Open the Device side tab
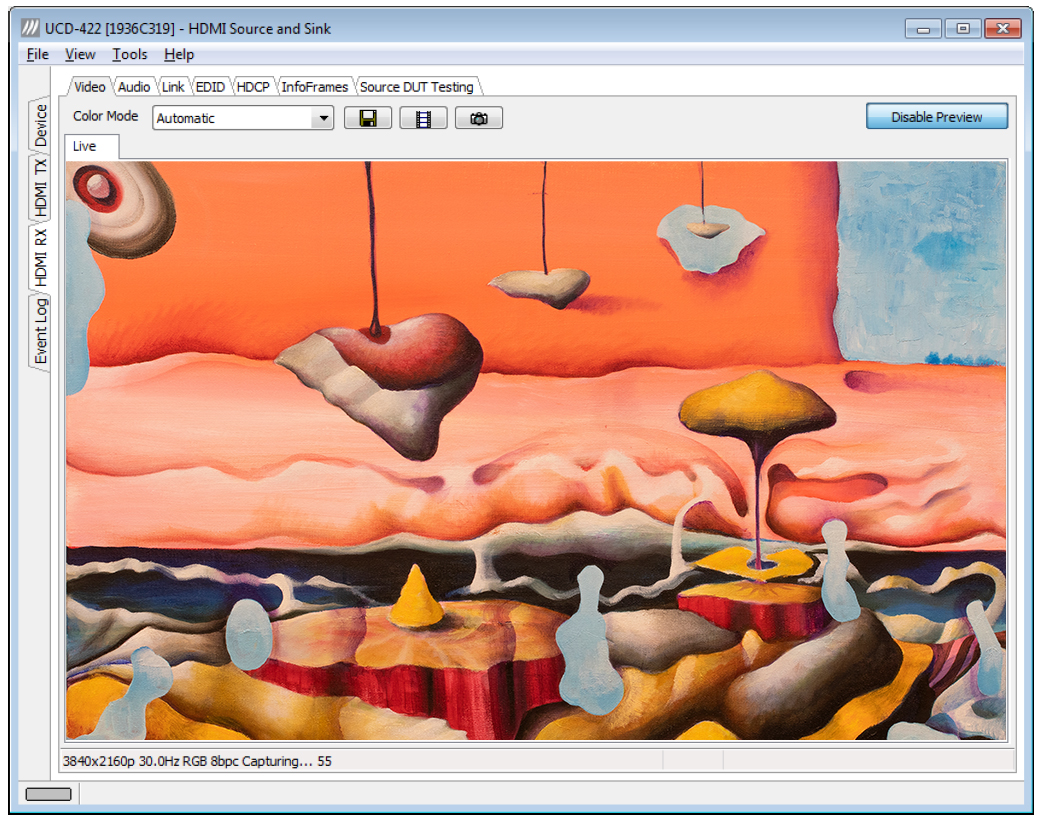Viewport: 1043px width, 824px height. pyautogui.click(x=41, y=125)
